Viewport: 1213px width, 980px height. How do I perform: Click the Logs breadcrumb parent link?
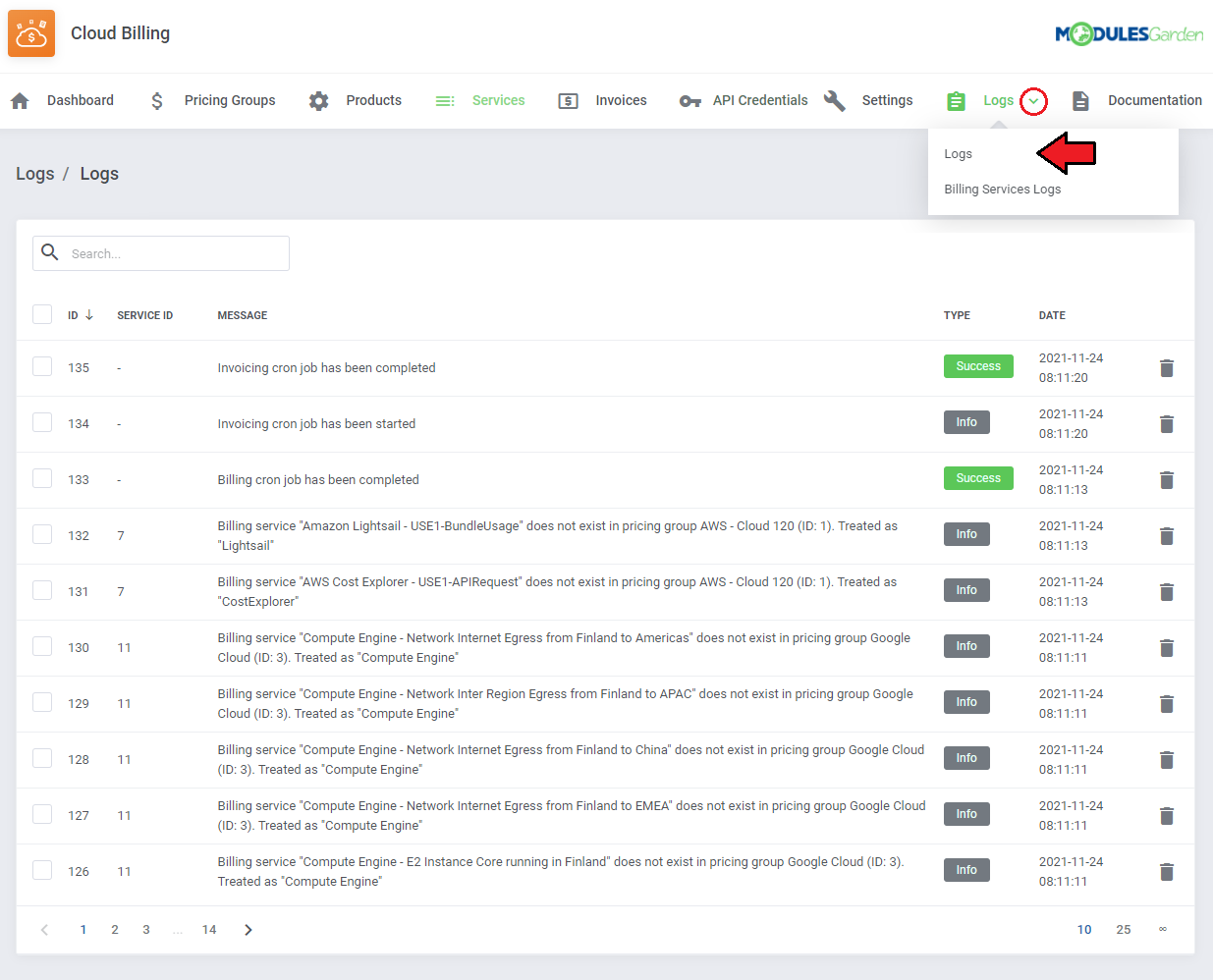(34, 174)
